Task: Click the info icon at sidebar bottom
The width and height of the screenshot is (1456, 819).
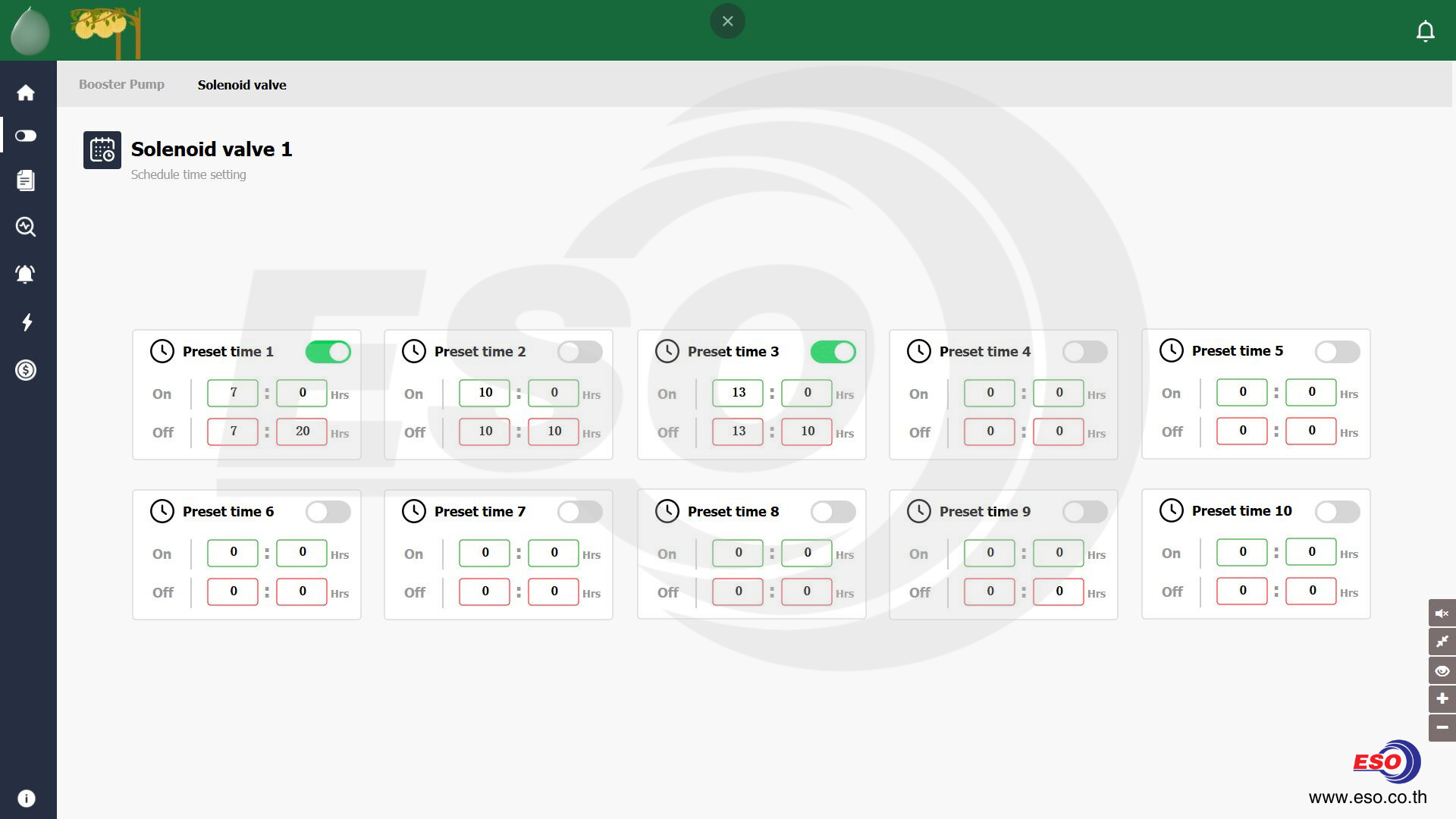Action: click(26, 799)
